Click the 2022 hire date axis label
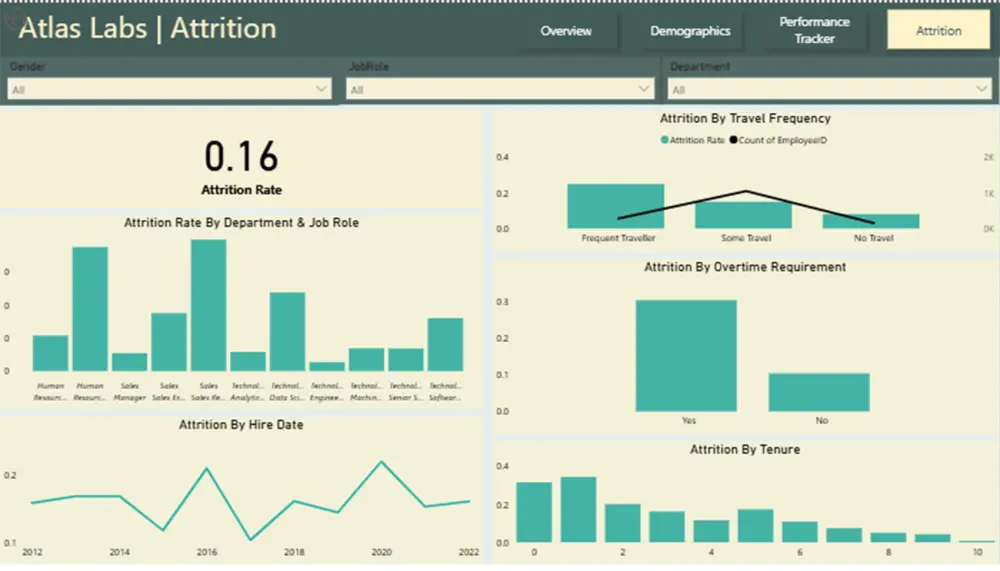The width and height of the screenshot is (1000, 571). coord(469,552)
